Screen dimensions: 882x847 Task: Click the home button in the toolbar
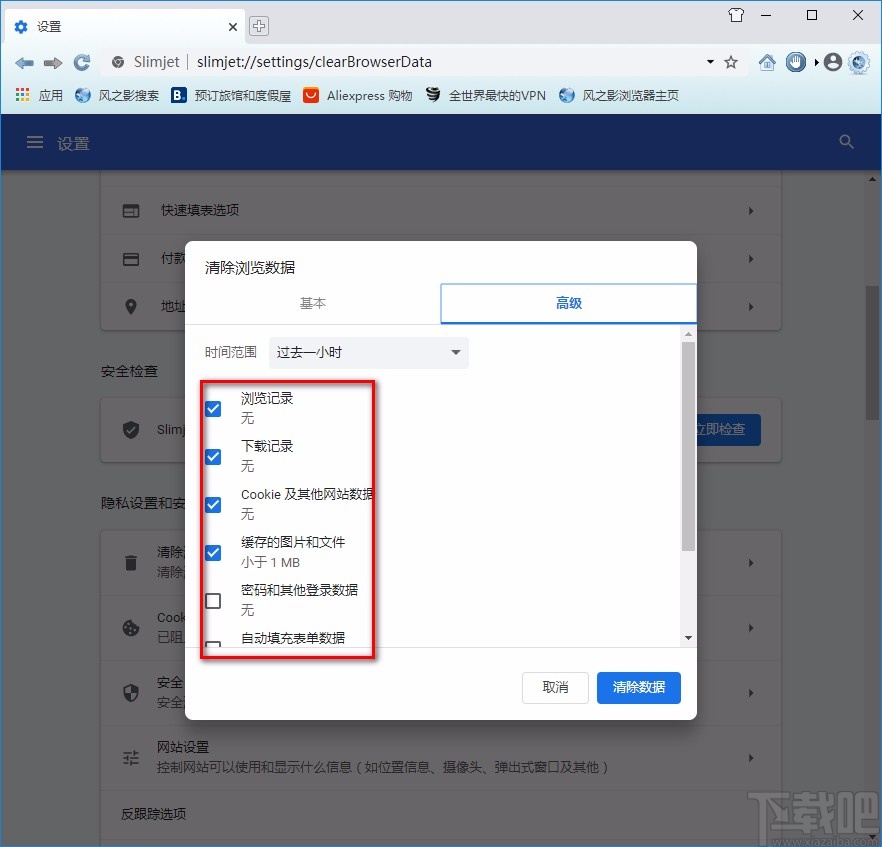(x=766, y=61)
